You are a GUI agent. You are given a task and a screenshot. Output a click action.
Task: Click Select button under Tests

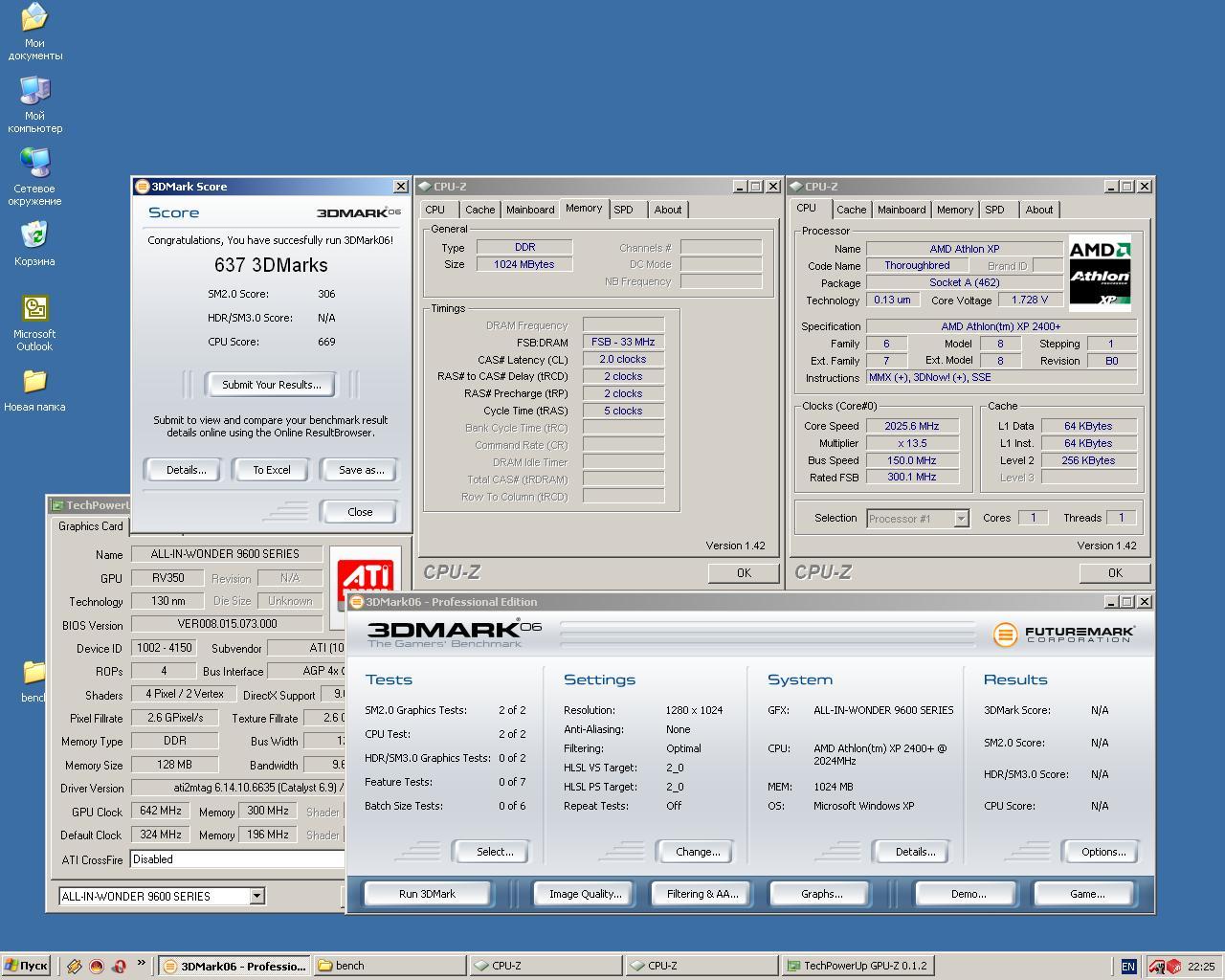(495, 852)
